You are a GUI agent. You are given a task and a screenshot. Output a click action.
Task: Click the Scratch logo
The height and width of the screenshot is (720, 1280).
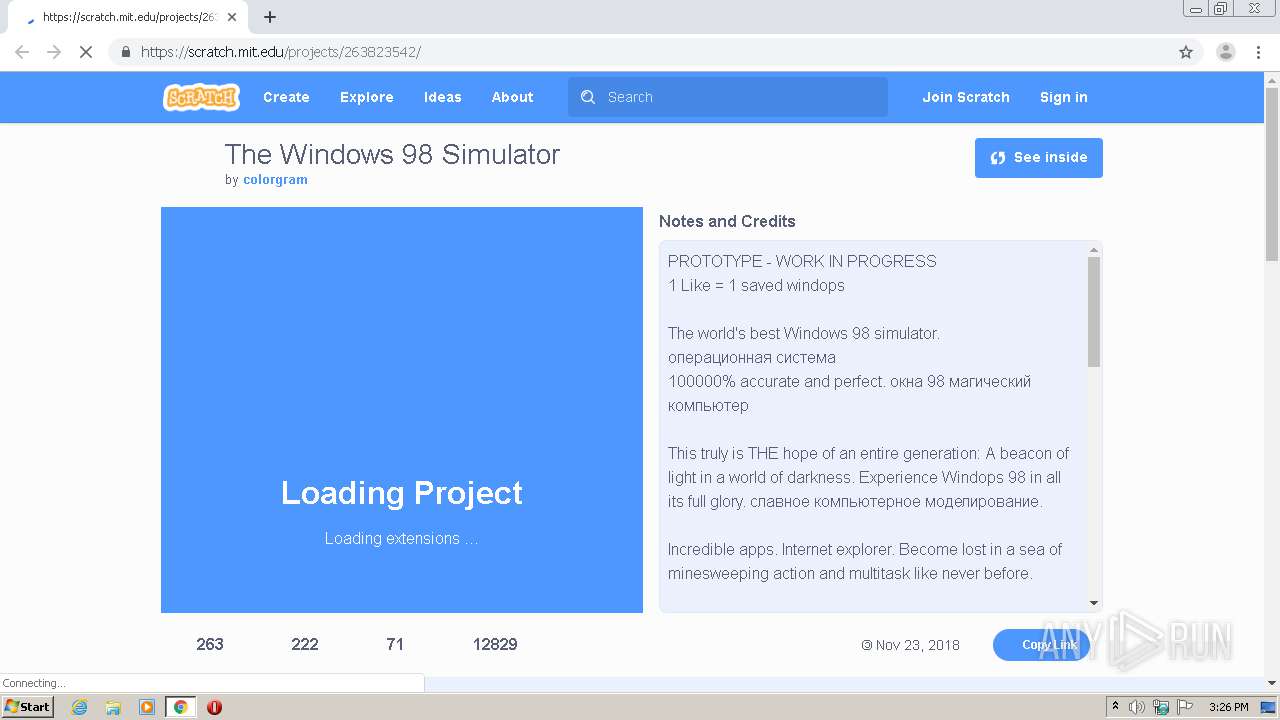pos(201,97)
